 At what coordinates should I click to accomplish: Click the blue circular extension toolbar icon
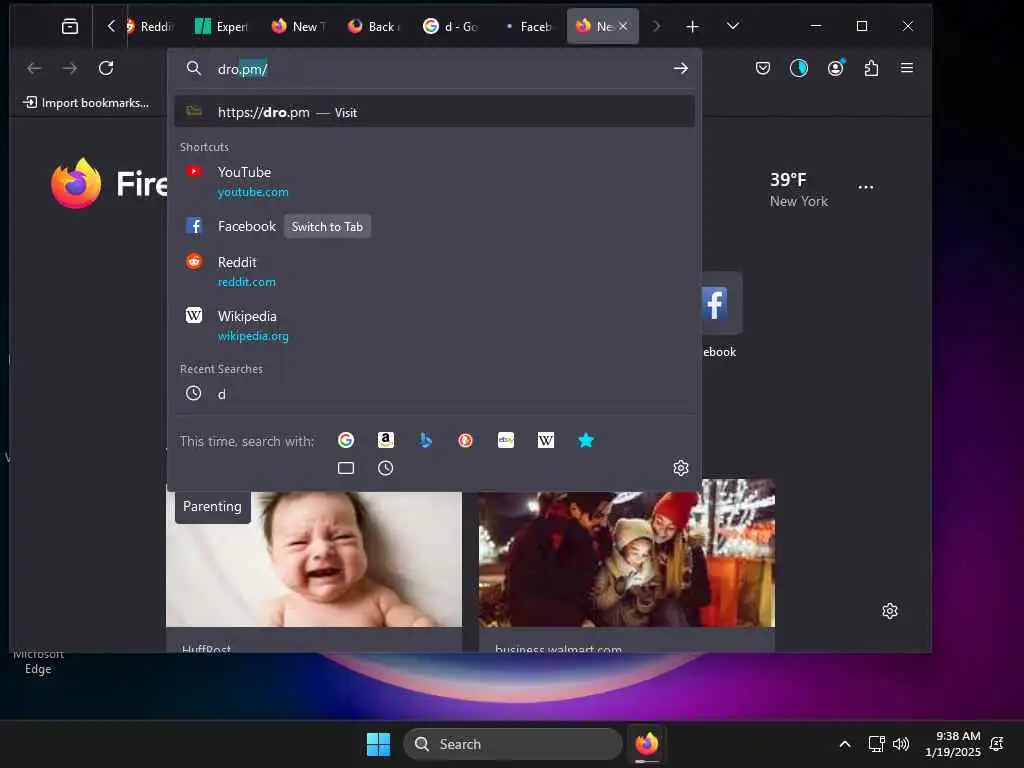(x=799, y=68)
